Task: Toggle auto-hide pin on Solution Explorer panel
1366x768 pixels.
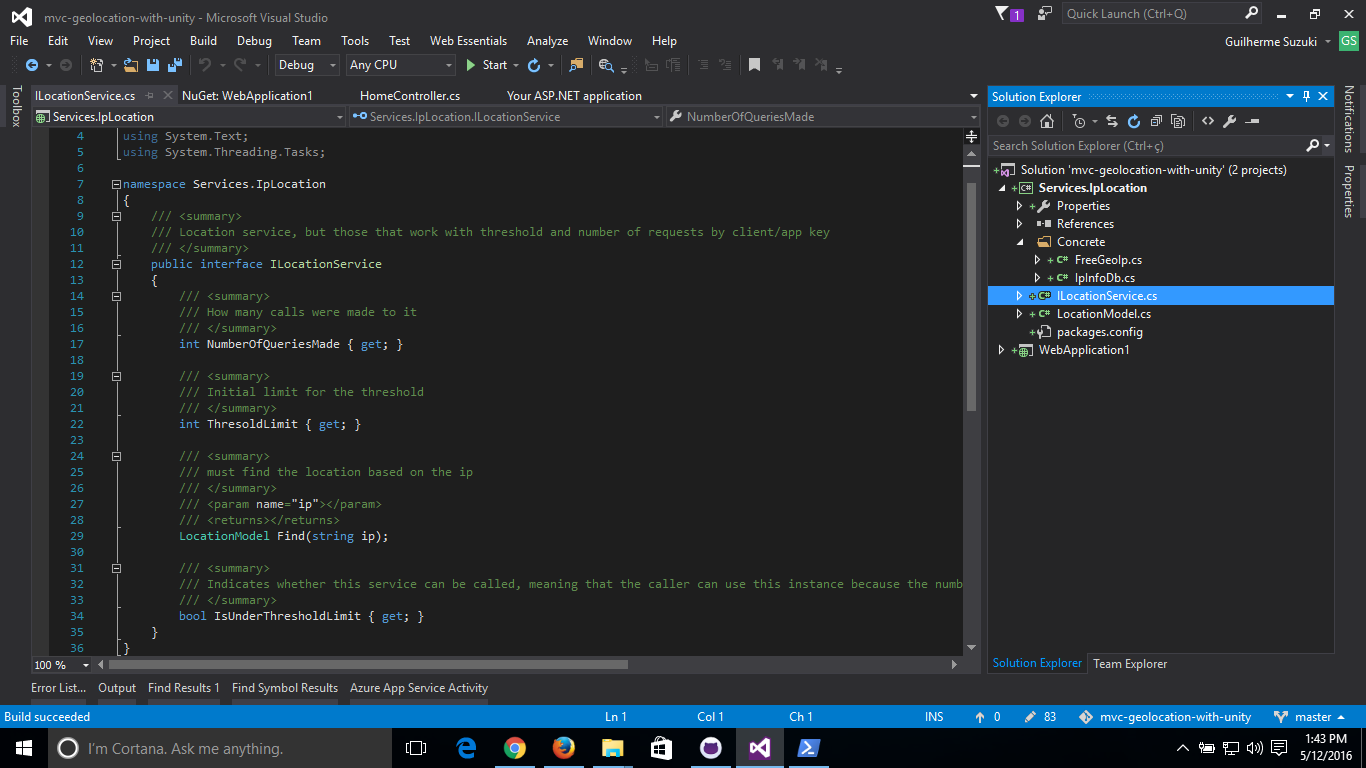Action: 1306,96
